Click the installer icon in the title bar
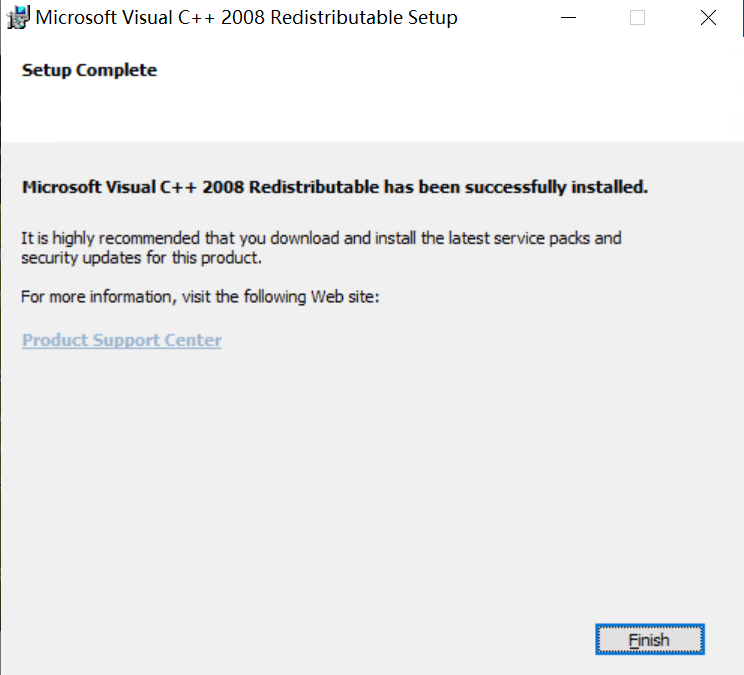Image resolution: width=744 pixels, height=675 pixels. (19, 18)
